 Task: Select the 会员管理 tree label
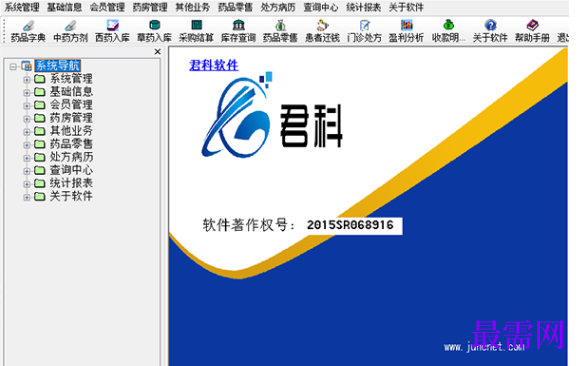pos(71,105)
